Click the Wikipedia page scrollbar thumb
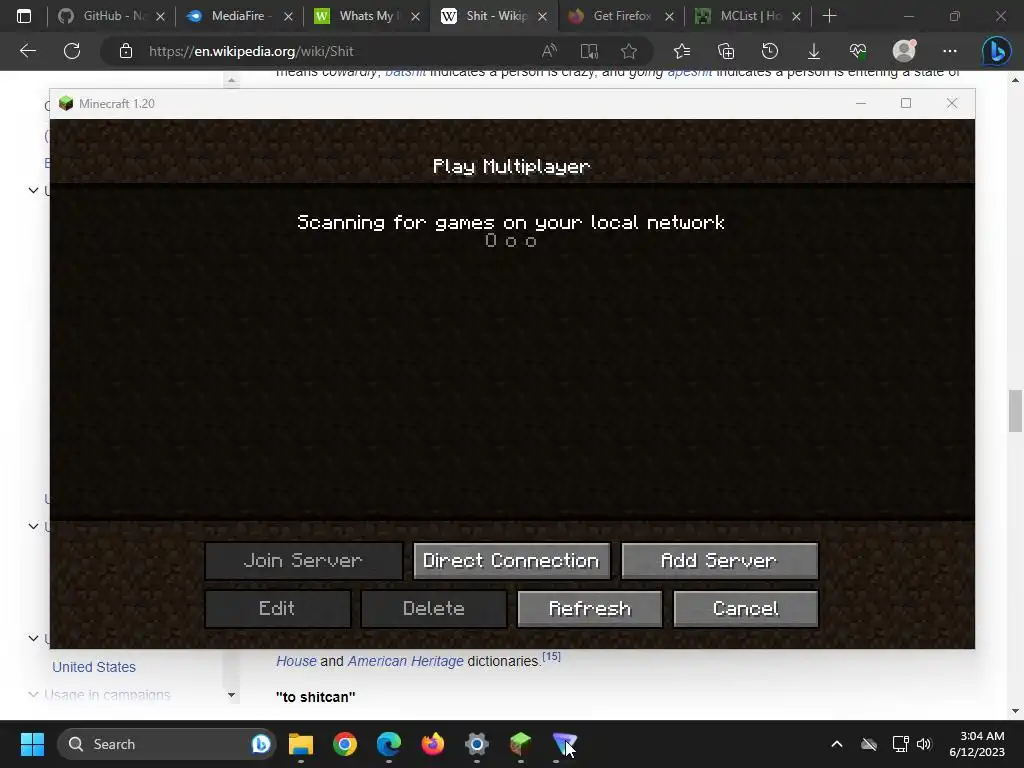The height and width of the screenshot is (768, 1024). pyautogui.click(x=1015, y=411)
